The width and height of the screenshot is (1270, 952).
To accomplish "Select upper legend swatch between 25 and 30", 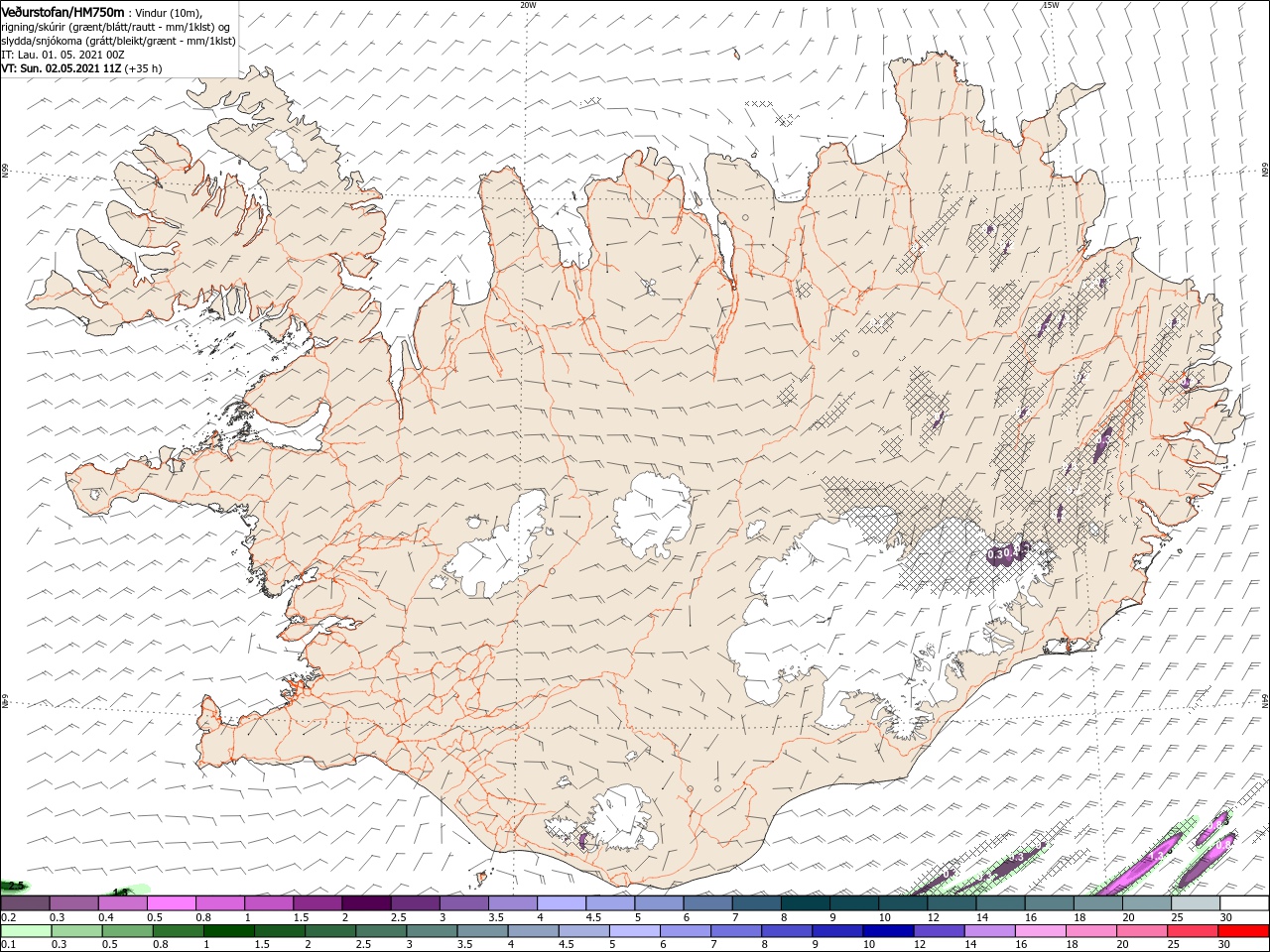I will (1196, 903).
